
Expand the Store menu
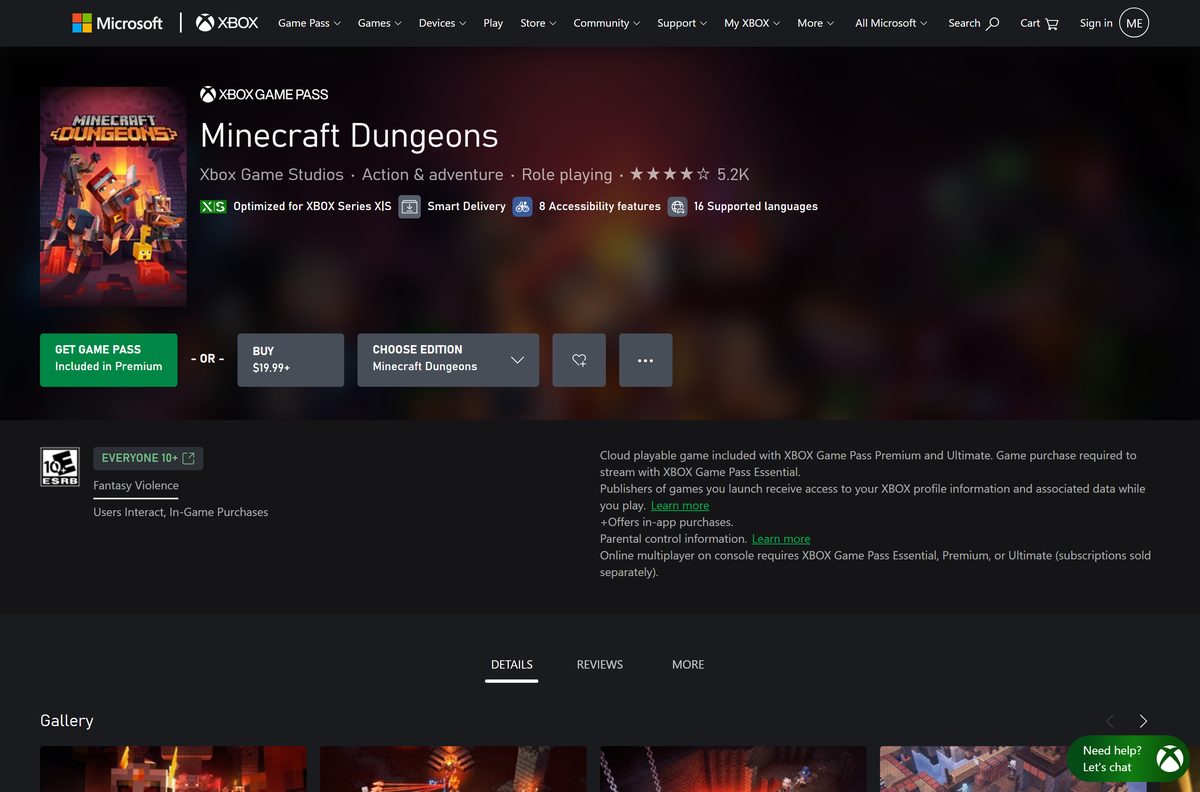[539, 23]
